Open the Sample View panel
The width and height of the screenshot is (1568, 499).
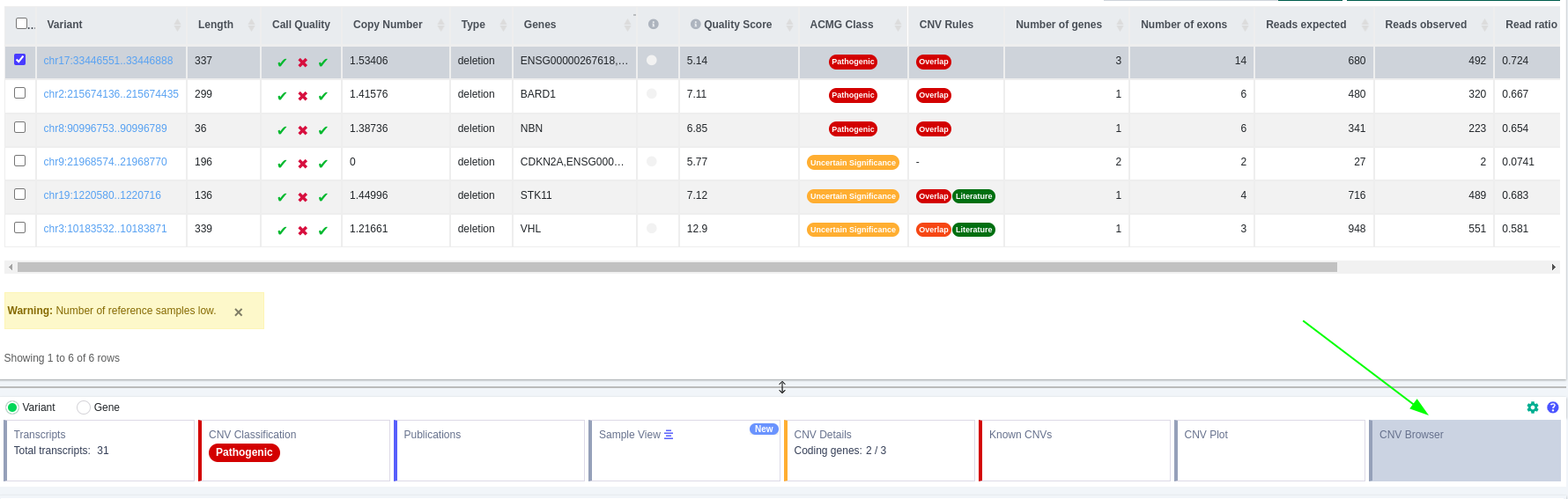[x=684, y=451]
